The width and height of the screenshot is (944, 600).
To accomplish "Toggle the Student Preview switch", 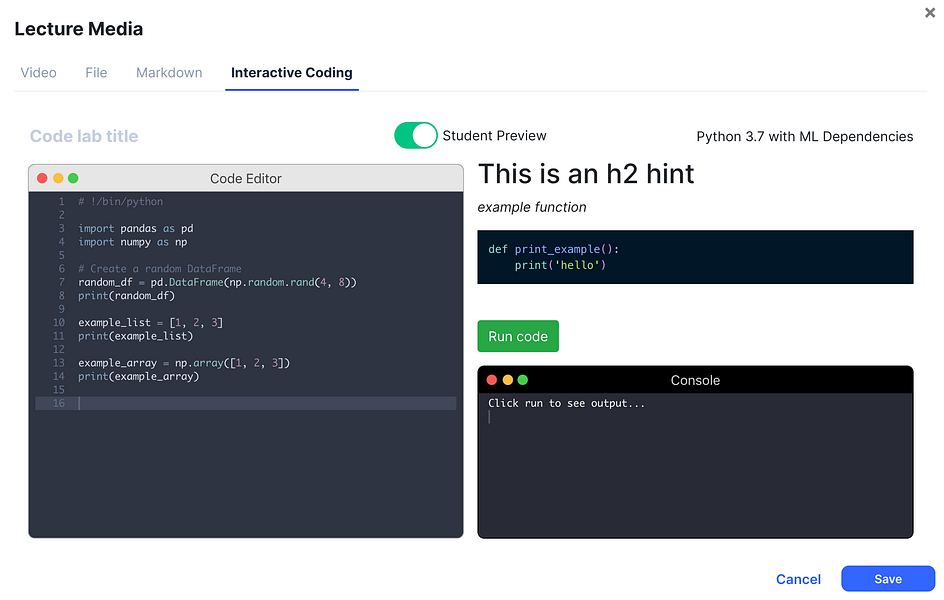I will (x=415, y=135).
